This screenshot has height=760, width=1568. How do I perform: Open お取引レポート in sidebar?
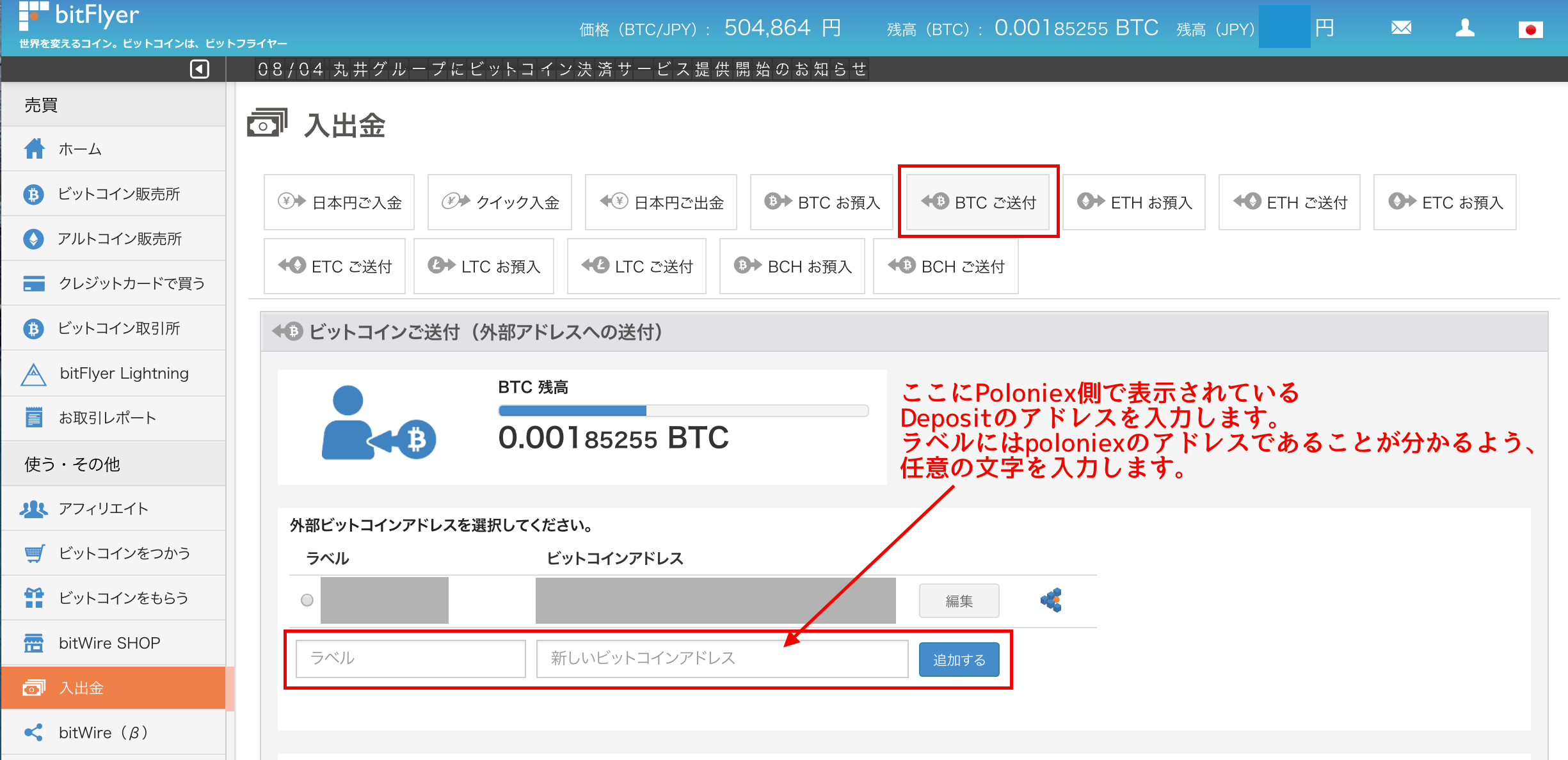tap(113, 418)
